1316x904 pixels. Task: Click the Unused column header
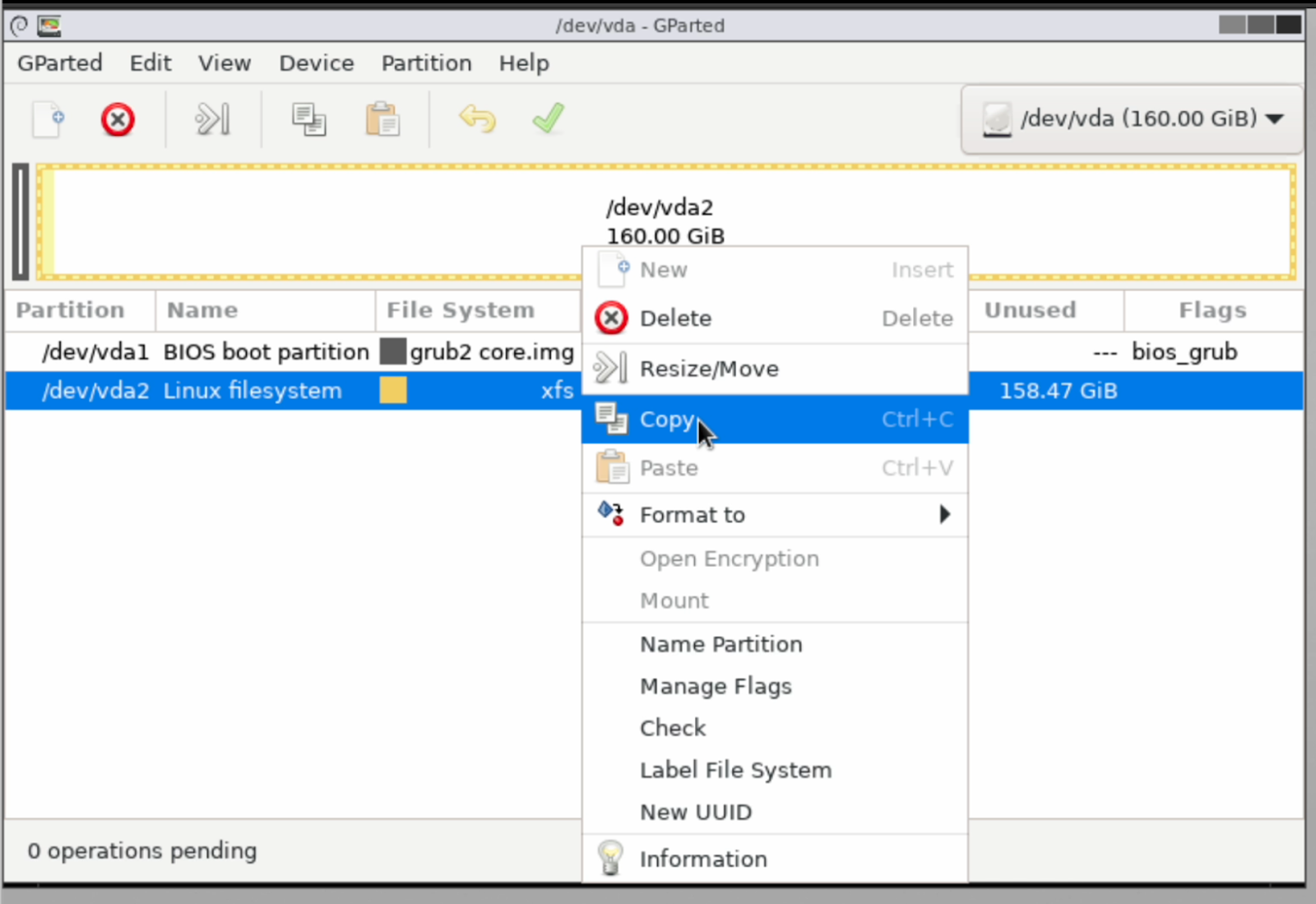pos(1046,310)
